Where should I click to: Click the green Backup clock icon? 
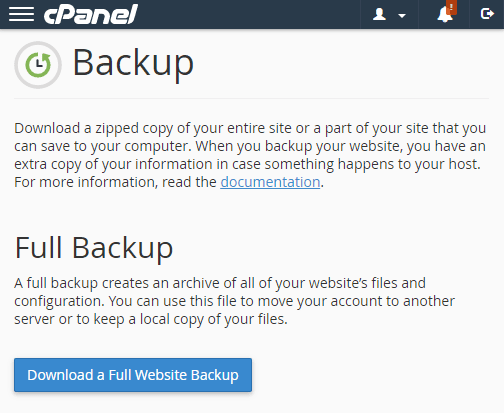tap(38, 65)
